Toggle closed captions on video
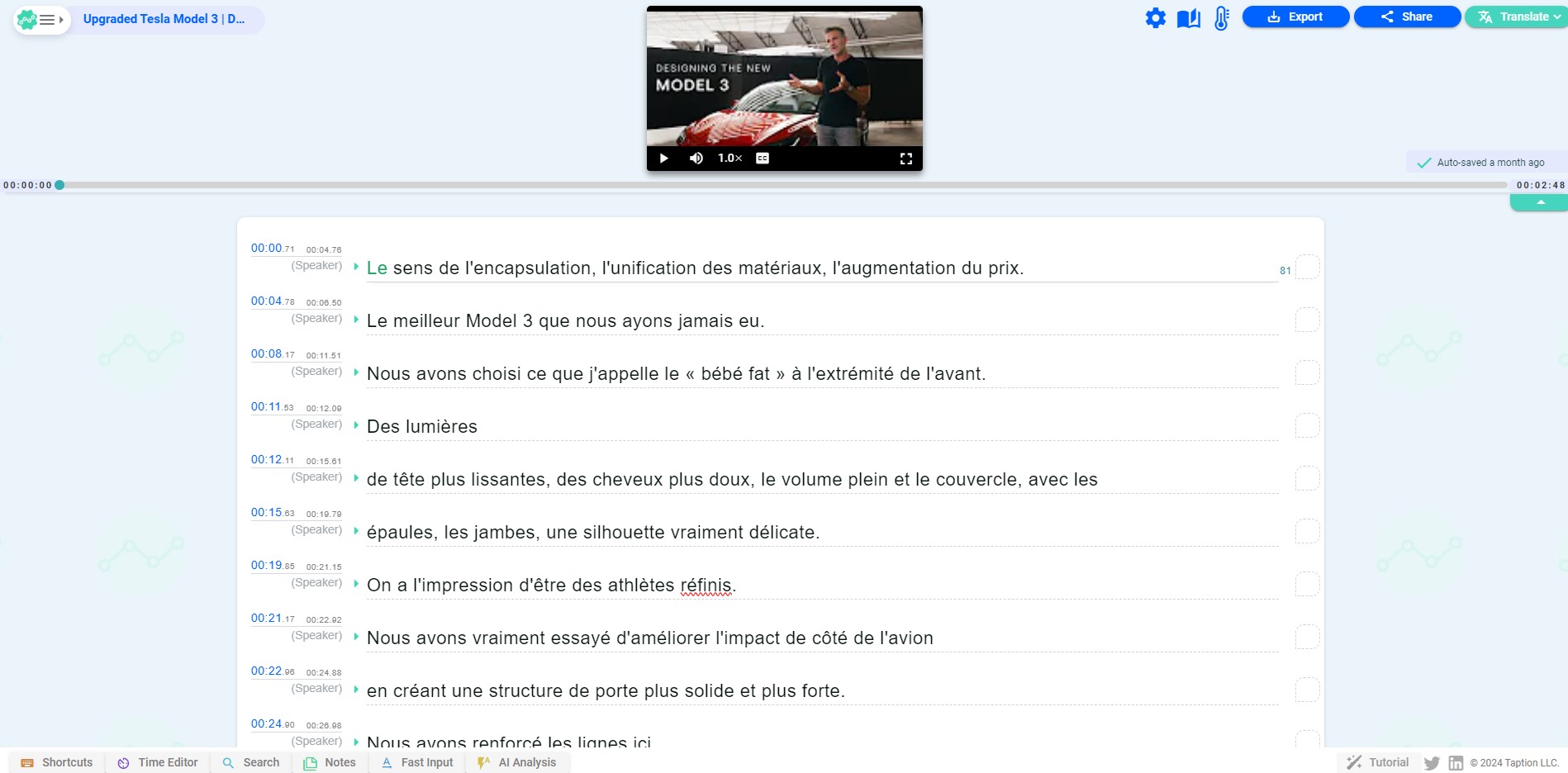The width and height of the screenshot is (1568, 773). point(763,158)
